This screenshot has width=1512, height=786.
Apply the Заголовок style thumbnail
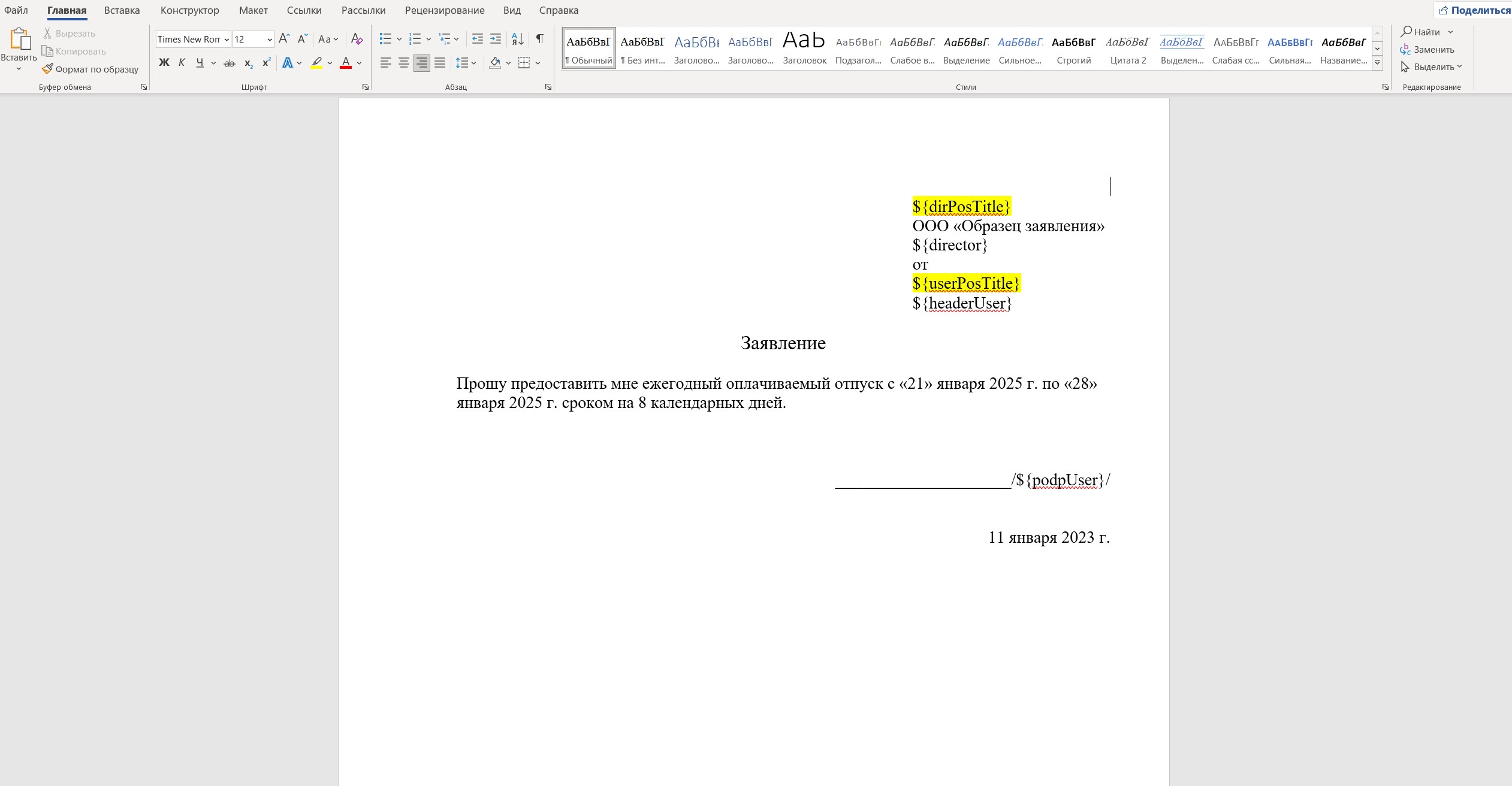point(804,48)
